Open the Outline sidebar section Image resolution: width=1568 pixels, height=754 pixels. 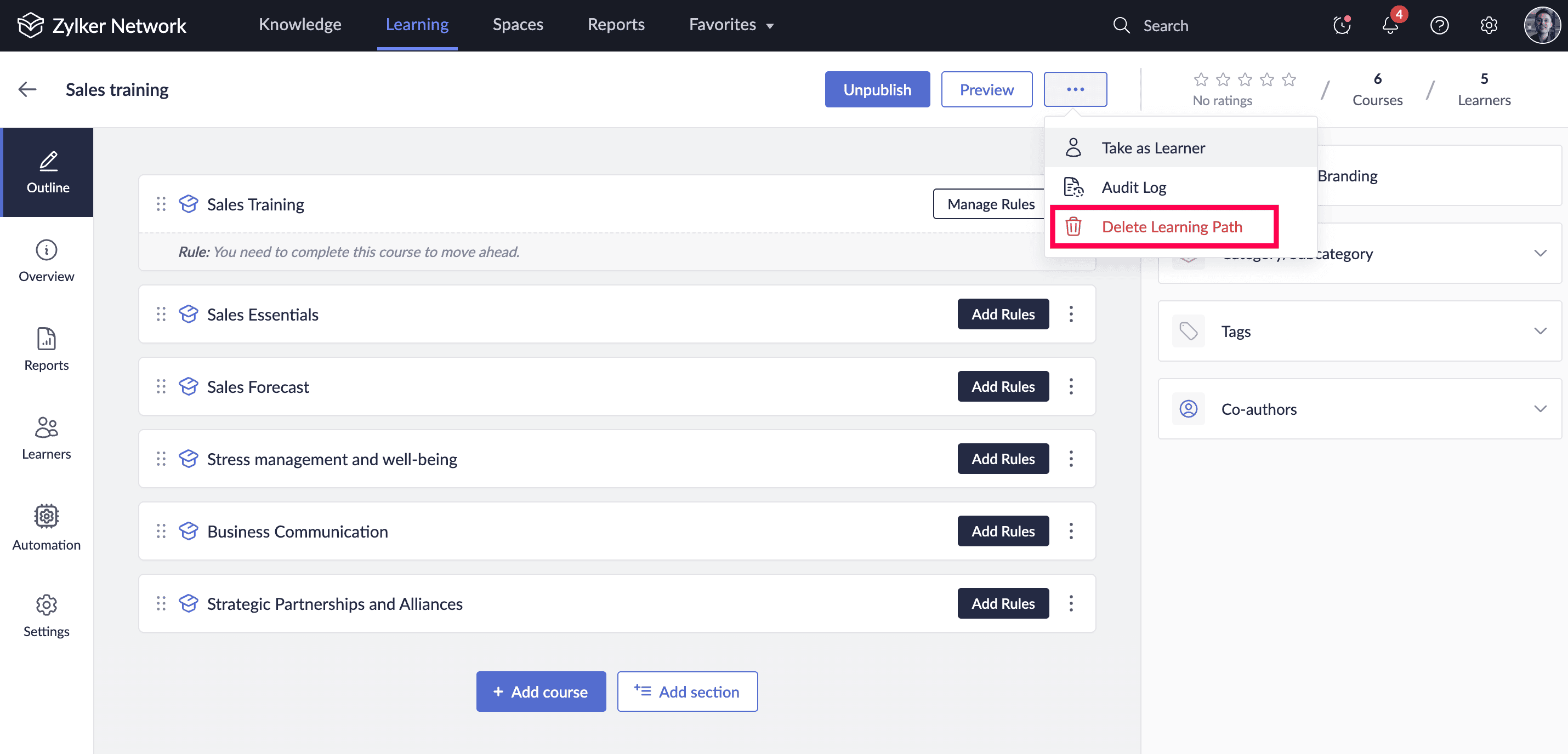click(48, 172)
